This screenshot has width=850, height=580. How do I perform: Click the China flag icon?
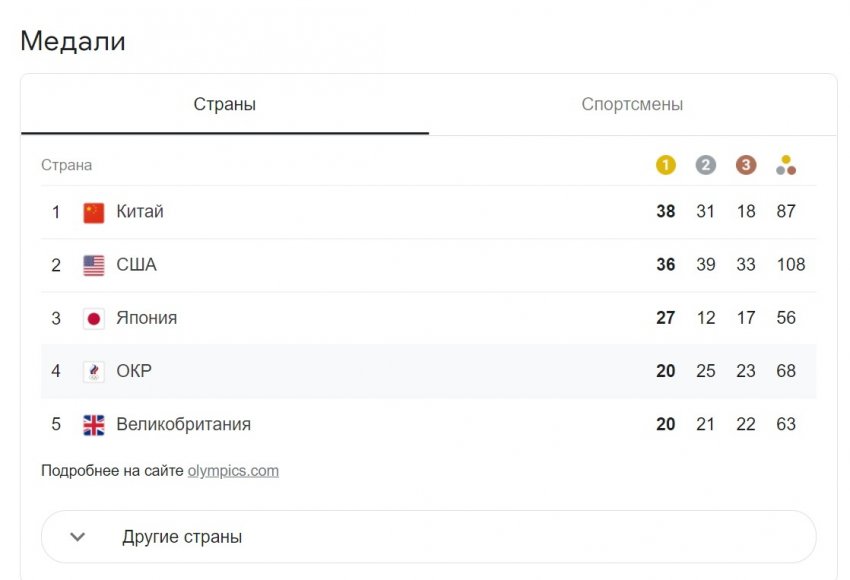(95, 211)
